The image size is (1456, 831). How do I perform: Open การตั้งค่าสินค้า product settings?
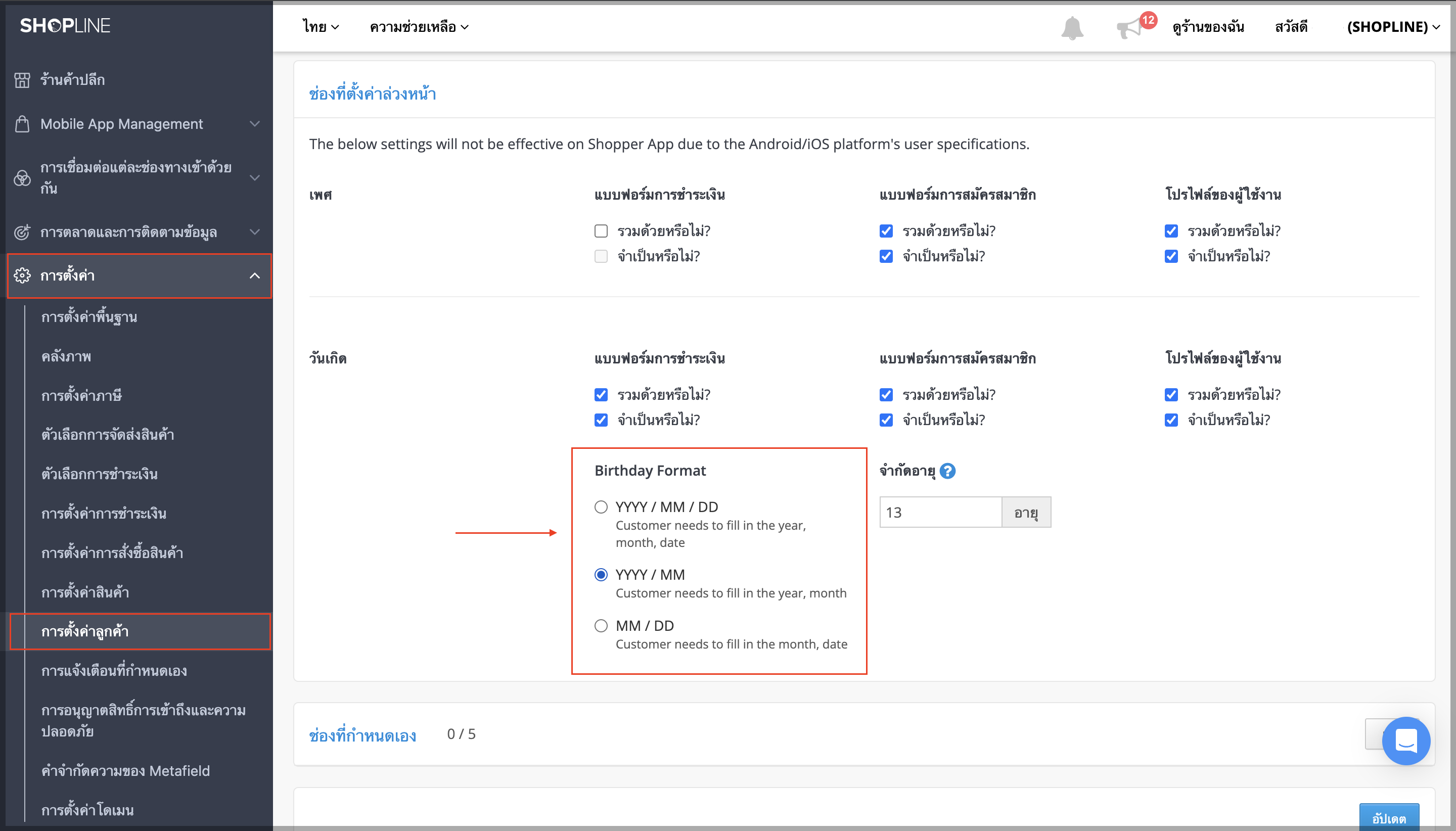point(85,592)
